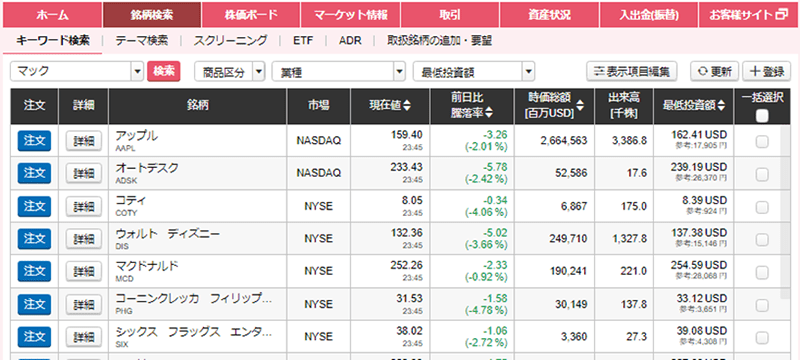Click the ＋登録 add button
The width and height of the screenshot is (800, 360).
point(766,72)
